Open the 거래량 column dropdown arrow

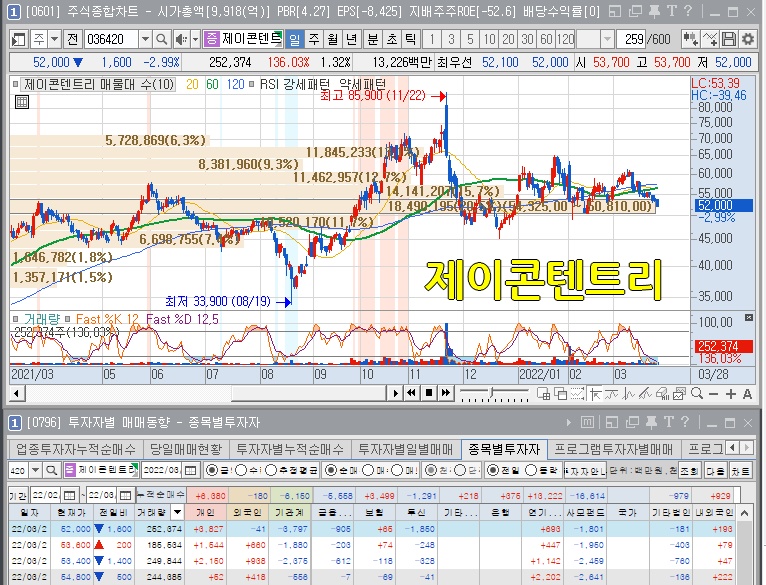[177, 513]
